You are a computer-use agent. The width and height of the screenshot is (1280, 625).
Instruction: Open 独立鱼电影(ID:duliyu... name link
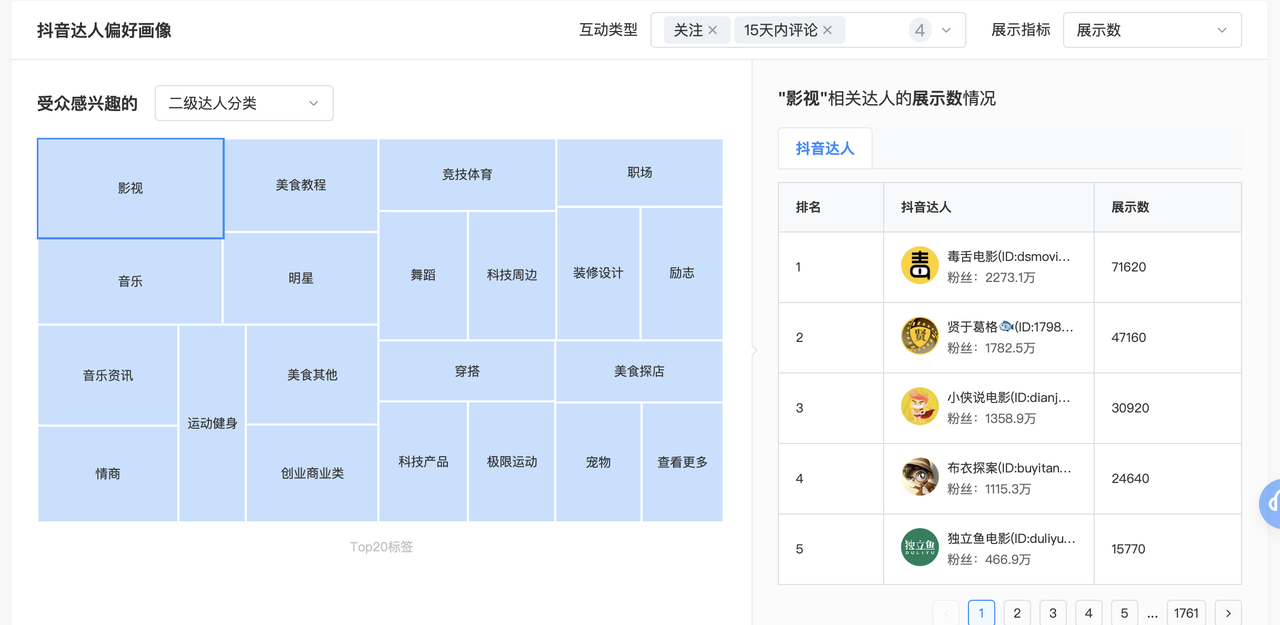pyautogui.click(x=1012, y=538)
